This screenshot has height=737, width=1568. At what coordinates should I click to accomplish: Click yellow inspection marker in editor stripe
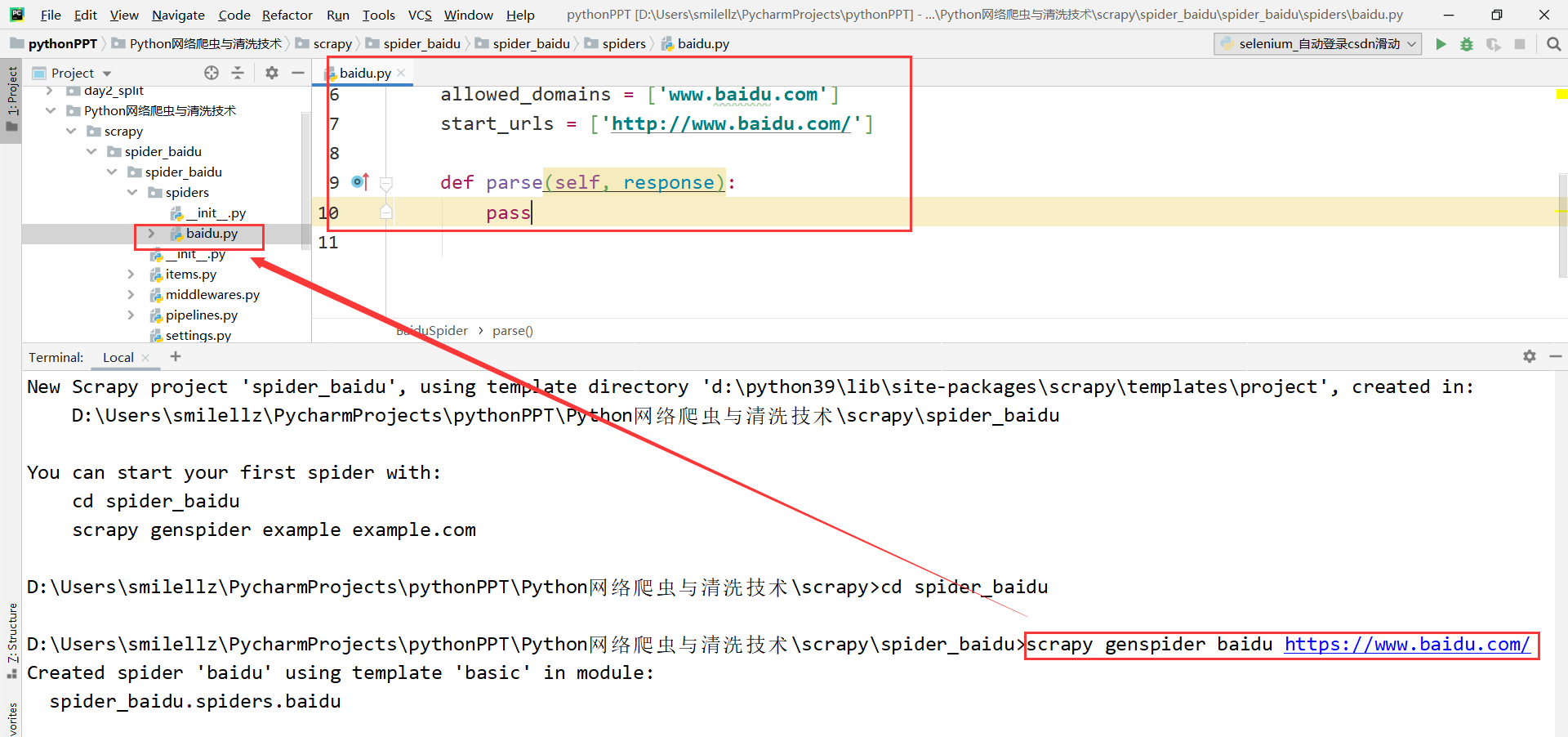pyautogui.click(x=1561, y=95)
